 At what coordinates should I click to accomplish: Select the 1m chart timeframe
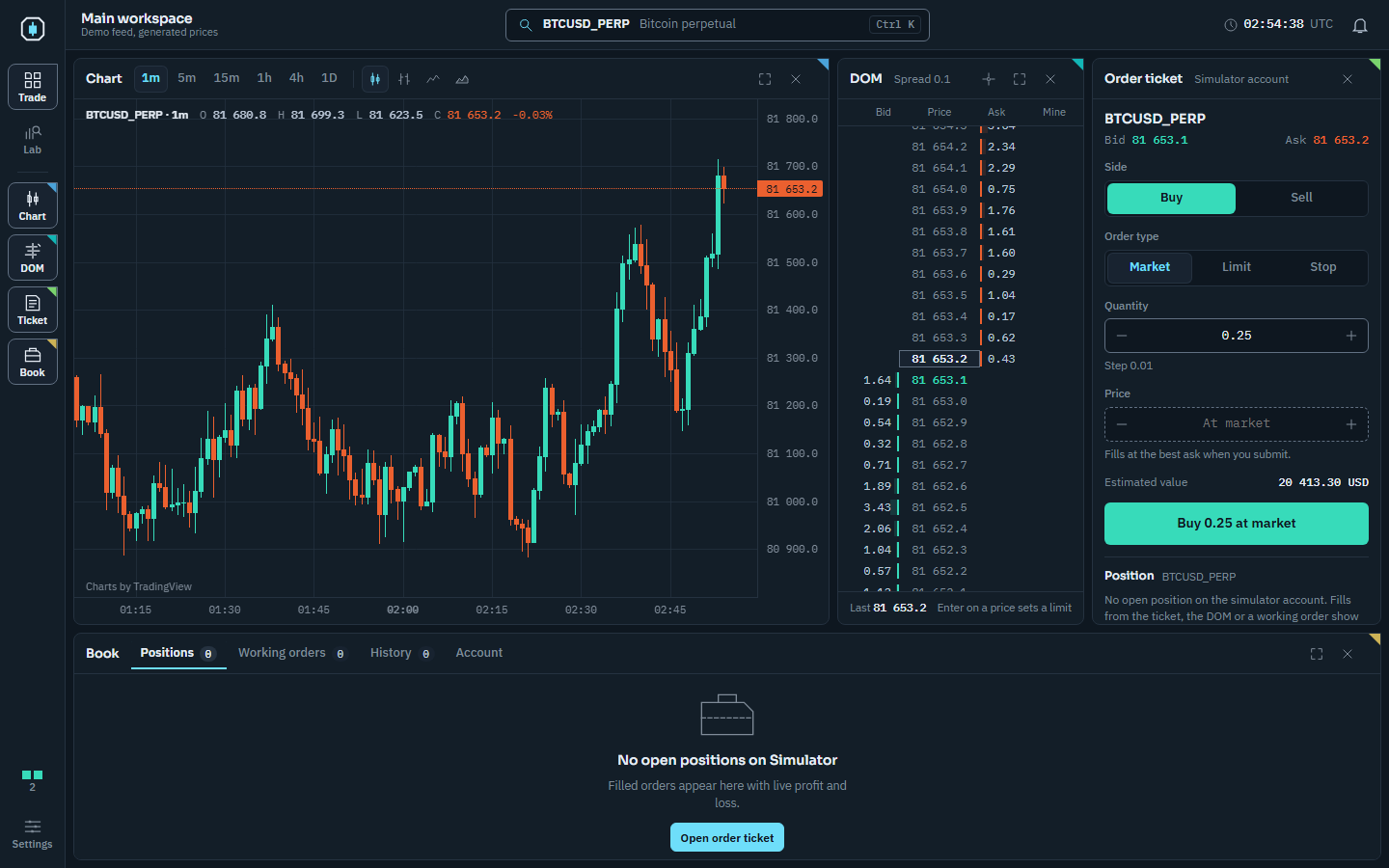150,79
